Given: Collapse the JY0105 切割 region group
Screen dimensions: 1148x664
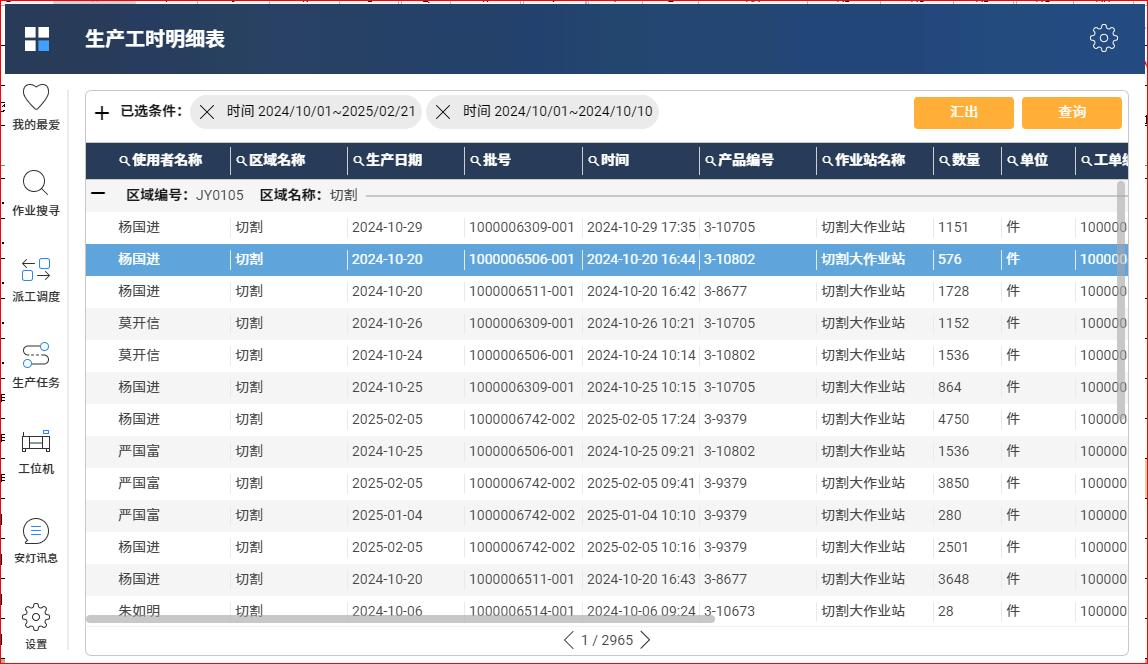Looking at the screenshot, I should pyautogui.click(x=98, y=195).
